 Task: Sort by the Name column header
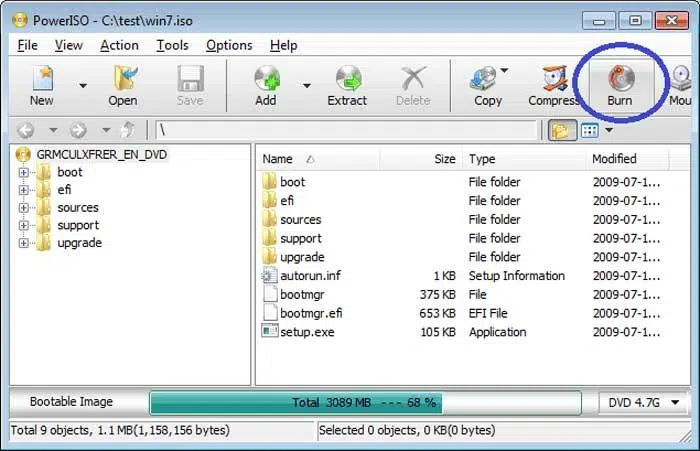click(318, 159)
